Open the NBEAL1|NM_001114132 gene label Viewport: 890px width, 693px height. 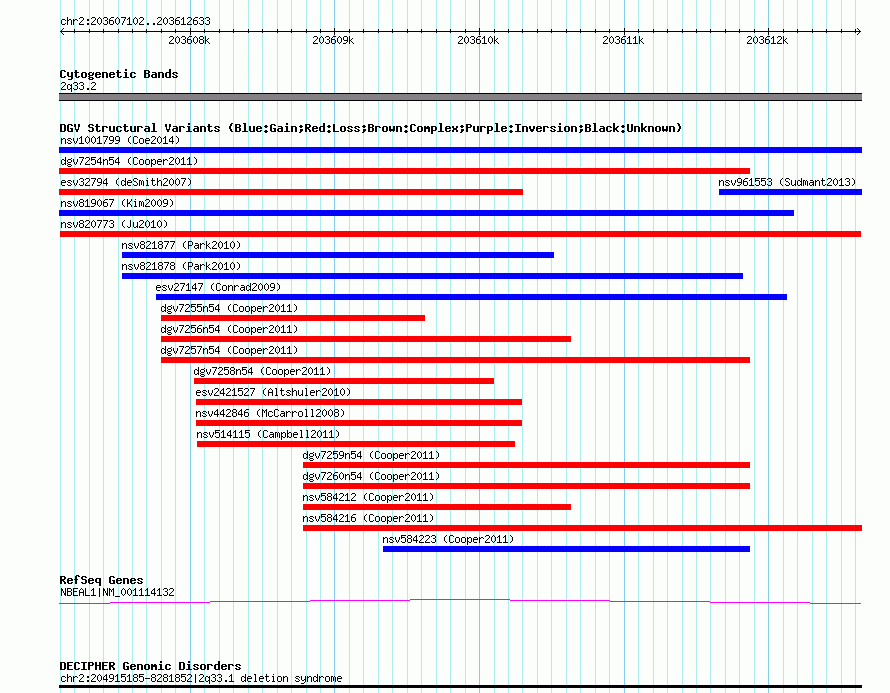click(117, 593)
